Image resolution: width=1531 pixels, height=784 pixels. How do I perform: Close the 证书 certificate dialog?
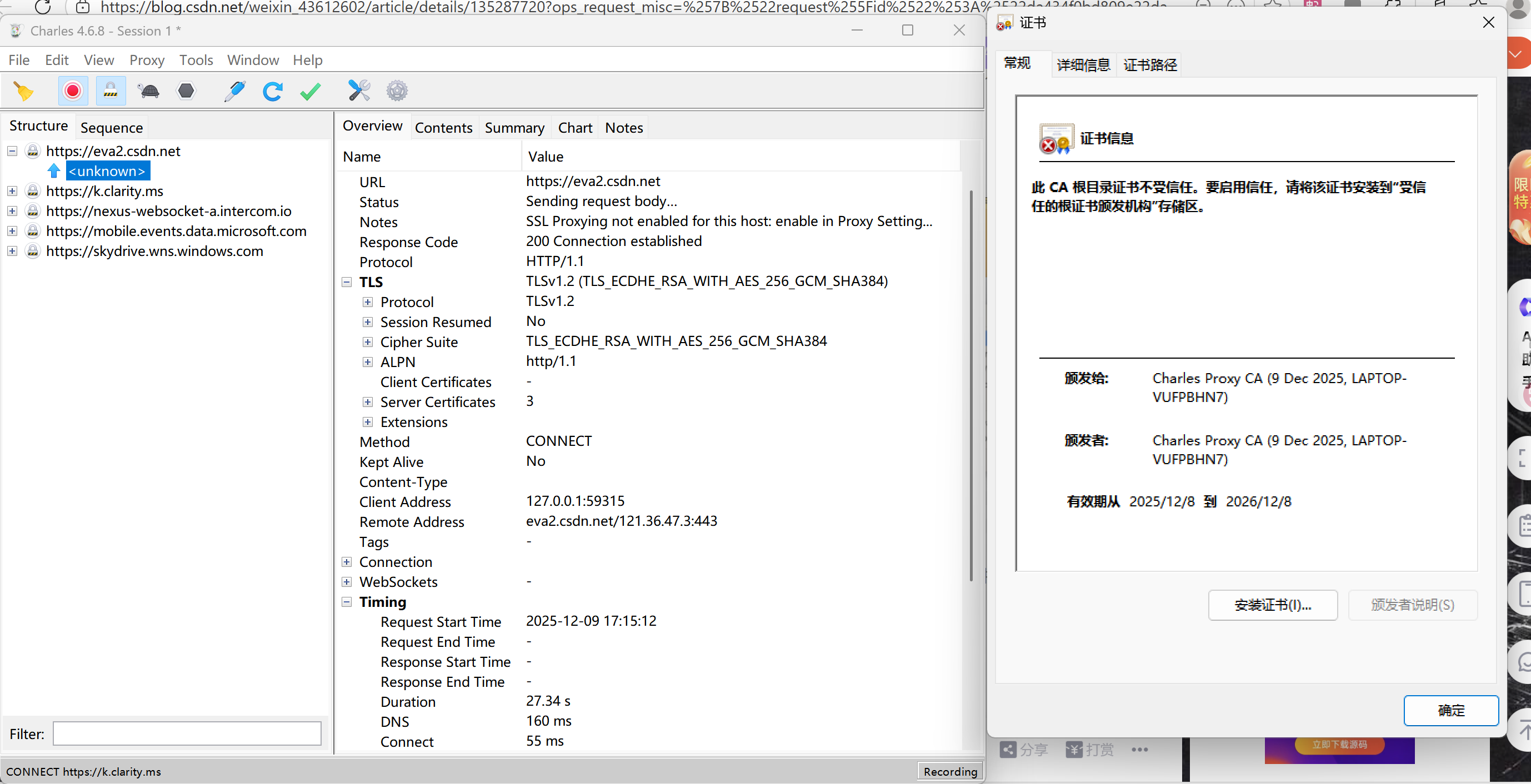point(1488,23)
